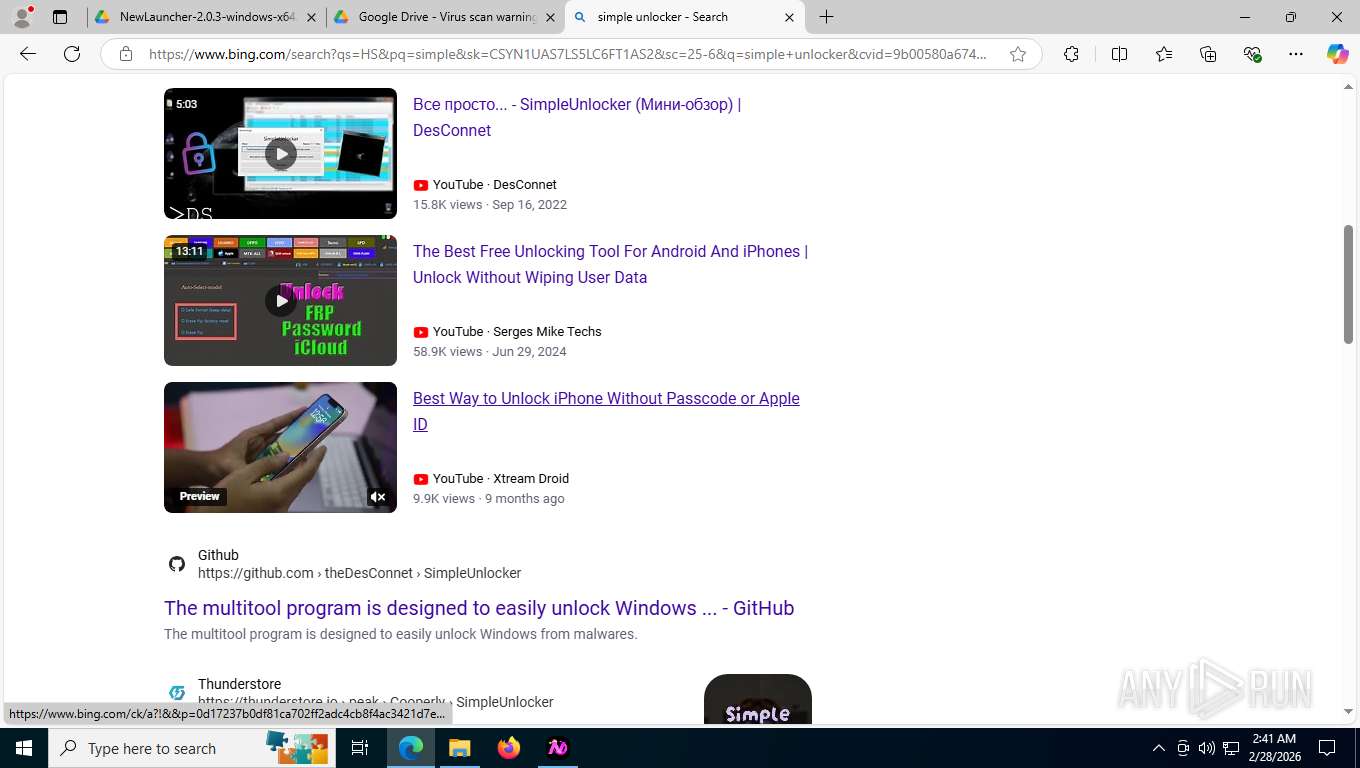The height and width of the screenshot is (768, 1360).
Task: Unmute the video preview
Action: (378, 496)
